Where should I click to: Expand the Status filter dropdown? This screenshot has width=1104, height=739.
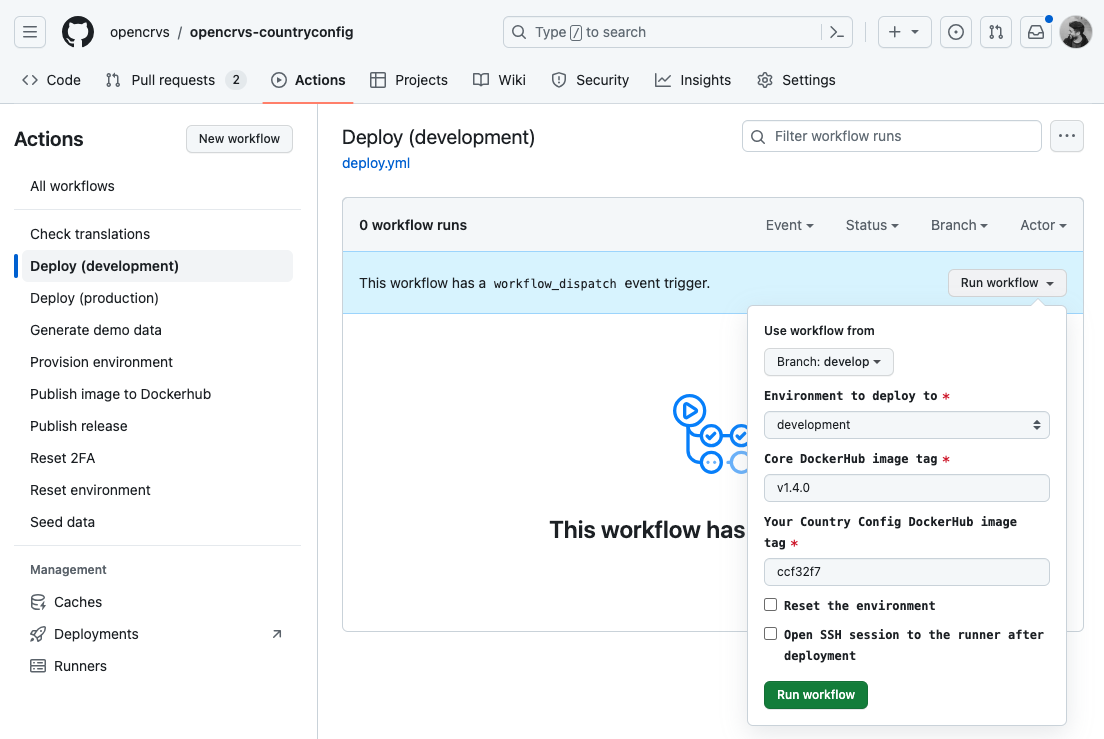871,225
